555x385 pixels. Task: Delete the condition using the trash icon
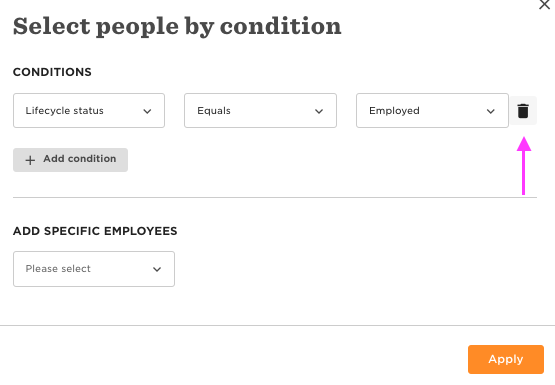pos(523,111)
